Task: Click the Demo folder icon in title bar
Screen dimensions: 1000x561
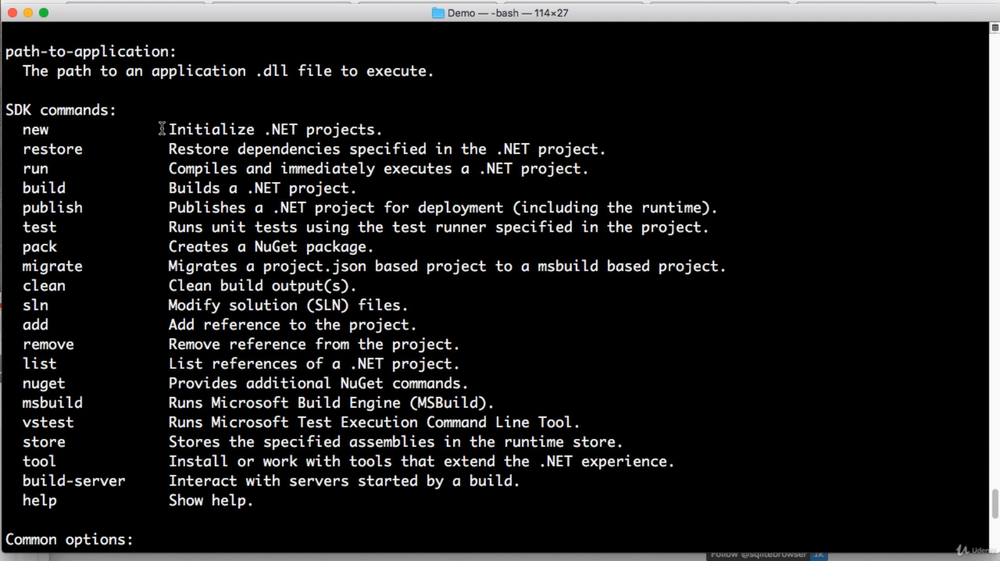Action: 438,13
